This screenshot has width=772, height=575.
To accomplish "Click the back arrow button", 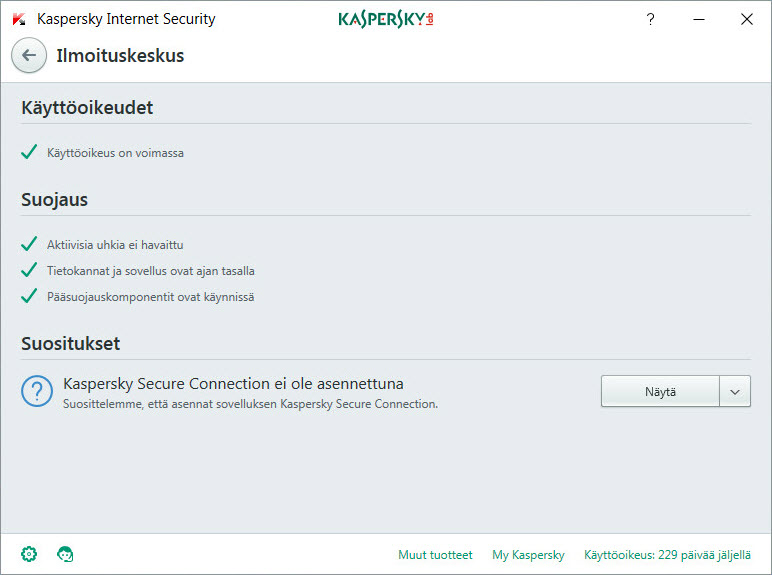I will tap(29, 56).
